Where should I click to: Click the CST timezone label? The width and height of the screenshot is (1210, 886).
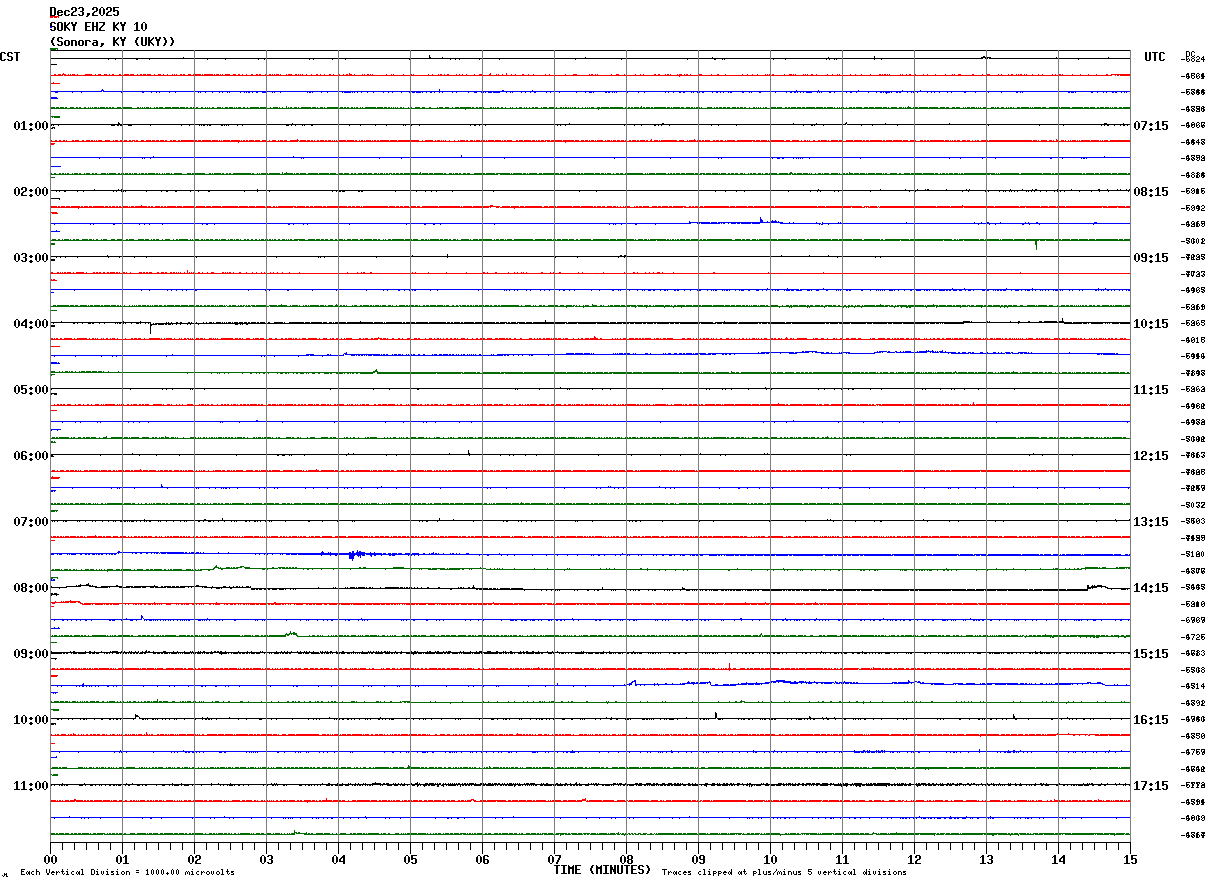coord(10,57)
